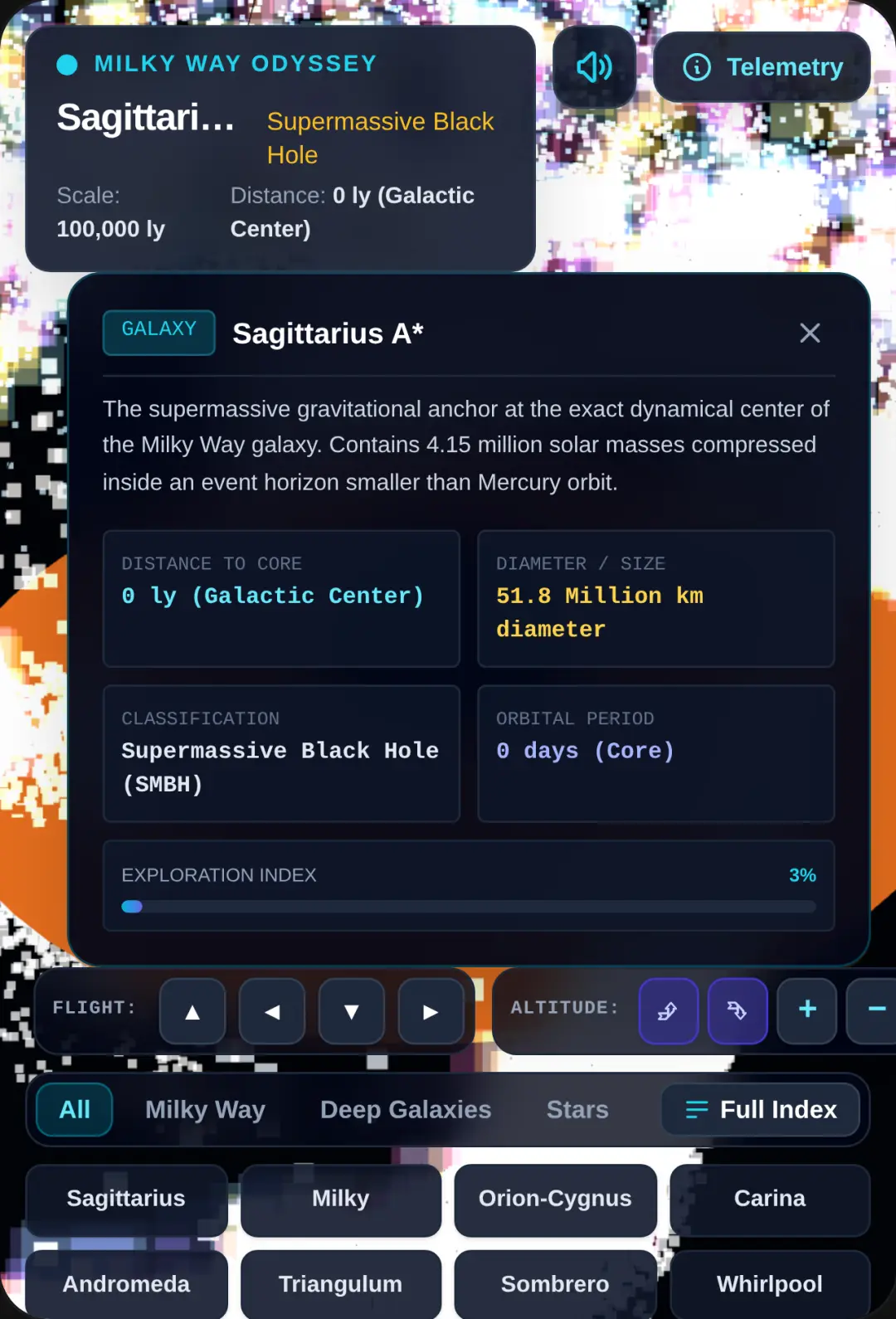Click the second altitude tilt icon

(x=738, y=1010)
